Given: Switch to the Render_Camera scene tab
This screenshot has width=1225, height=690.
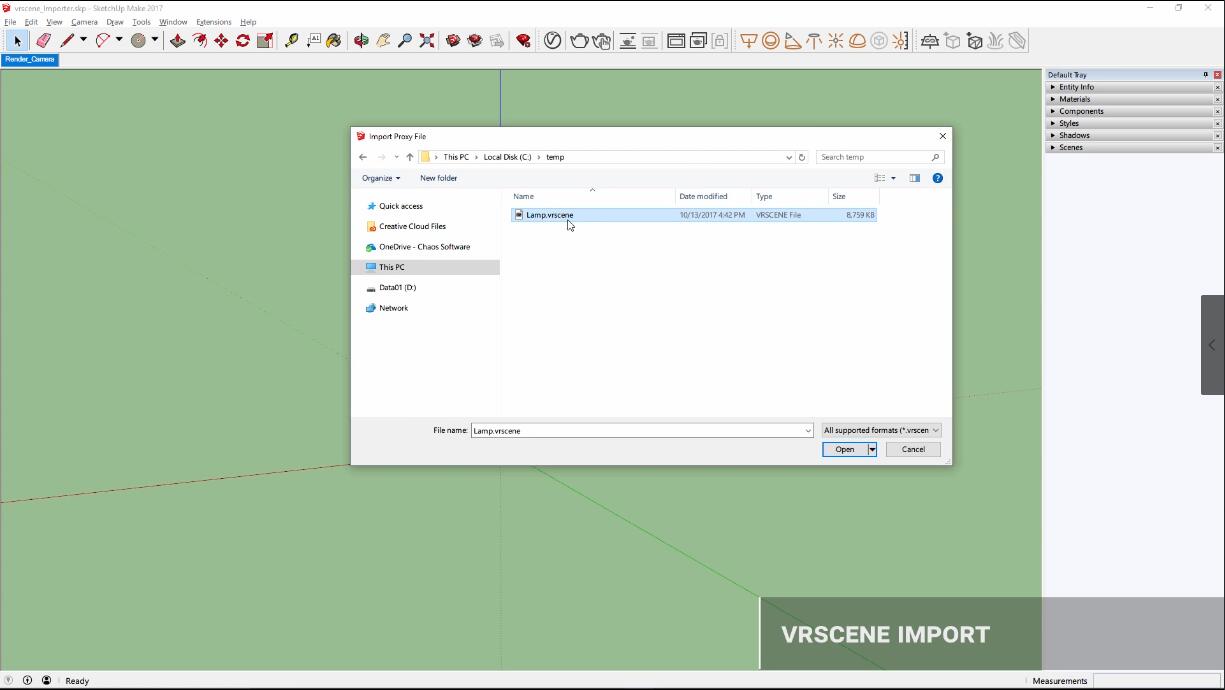Looking at the screenshot, I should click(30, 59).
